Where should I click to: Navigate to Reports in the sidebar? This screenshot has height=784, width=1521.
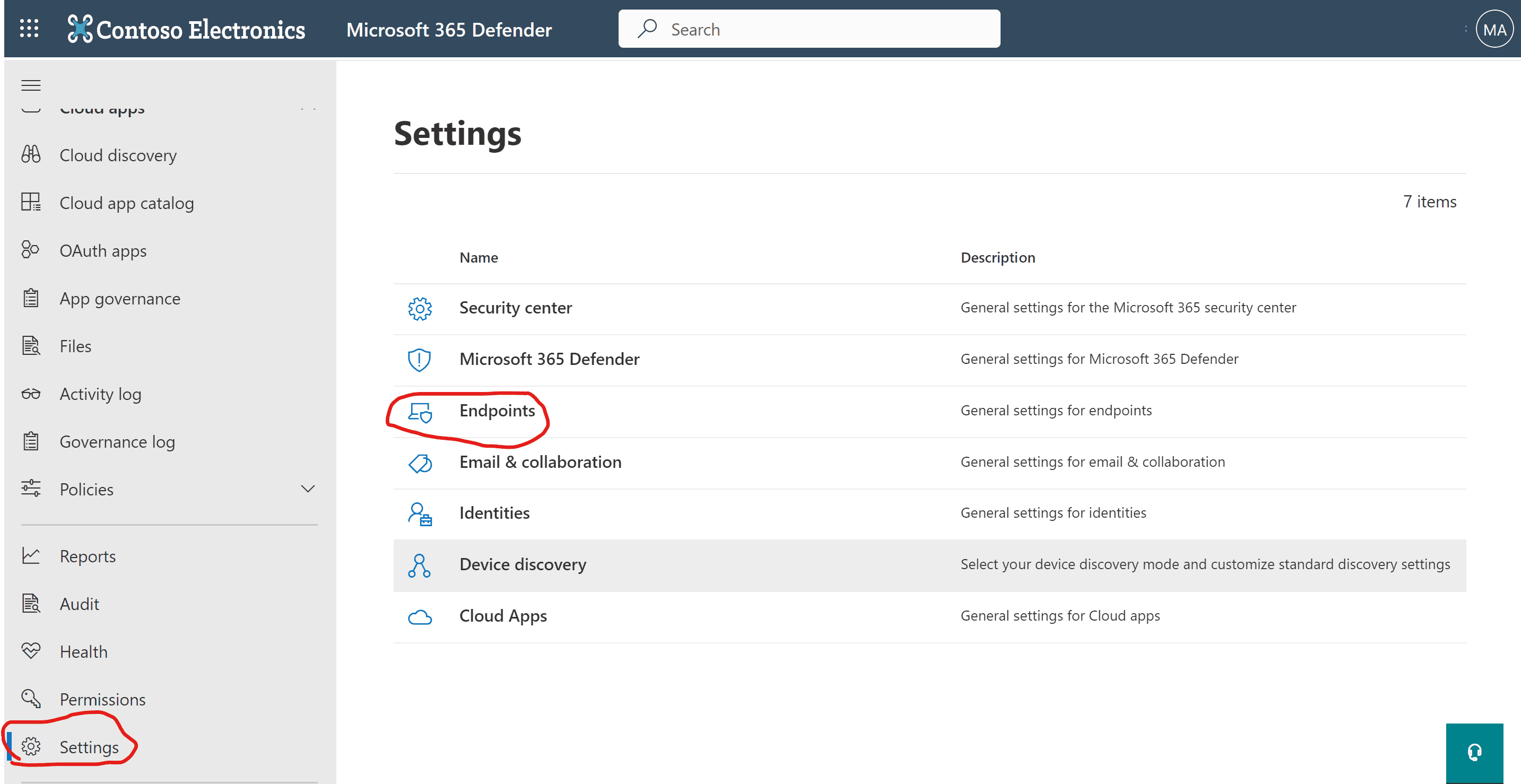(88, 555)
